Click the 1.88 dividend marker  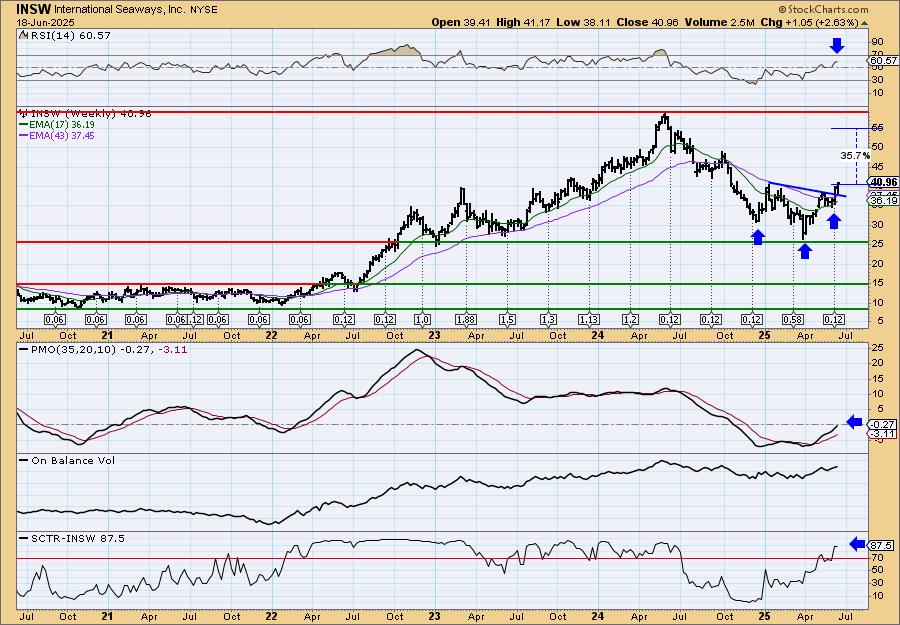tap(467, 320)
